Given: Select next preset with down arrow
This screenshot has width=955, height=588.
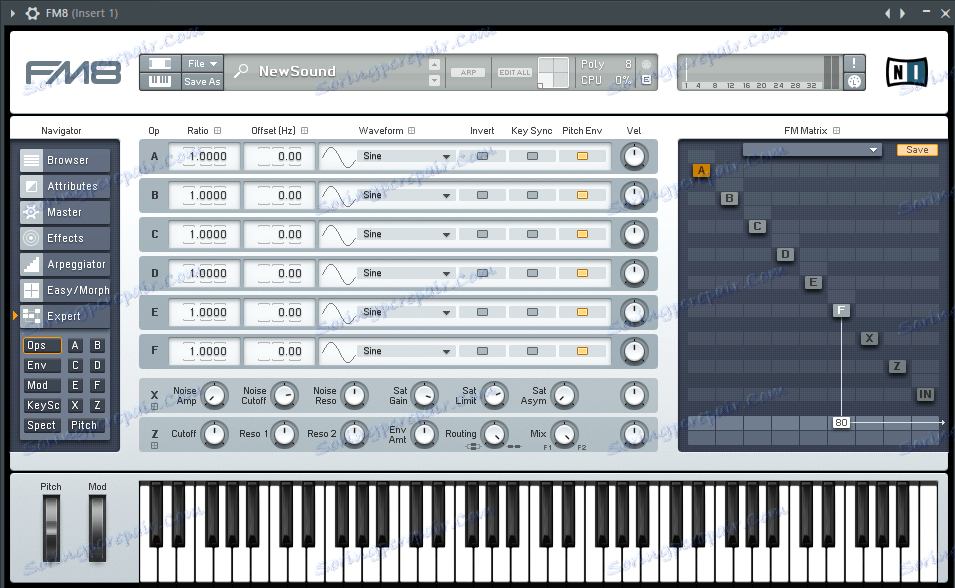Looking at the screenshot, I should click(x=434, y=80).
